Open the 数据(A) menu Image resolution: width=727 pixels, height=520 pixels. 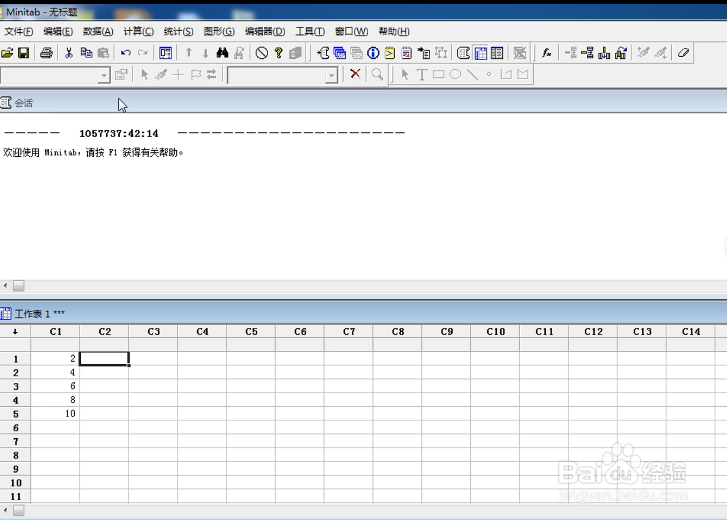98,32
